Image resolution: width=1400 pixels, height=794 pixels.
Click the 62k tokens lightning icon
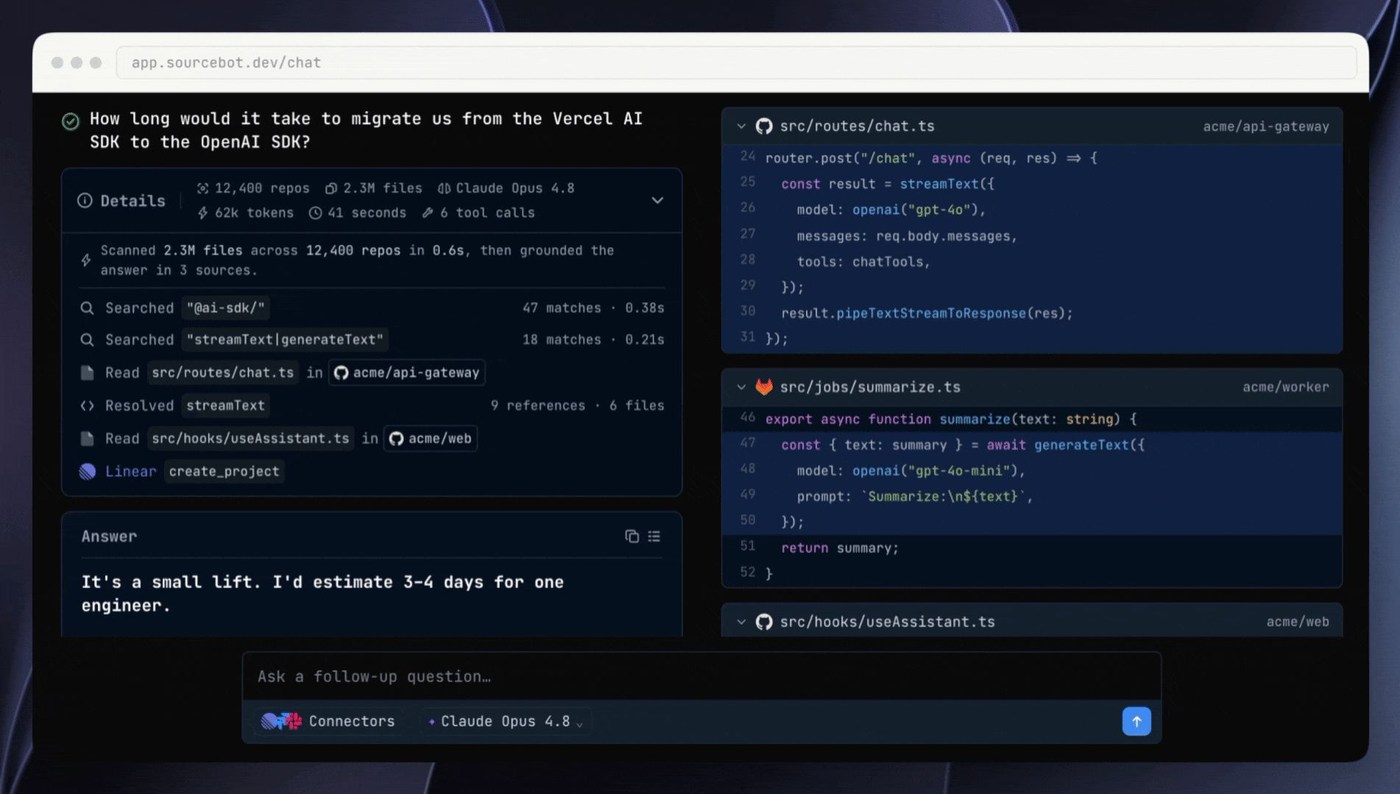203,213
